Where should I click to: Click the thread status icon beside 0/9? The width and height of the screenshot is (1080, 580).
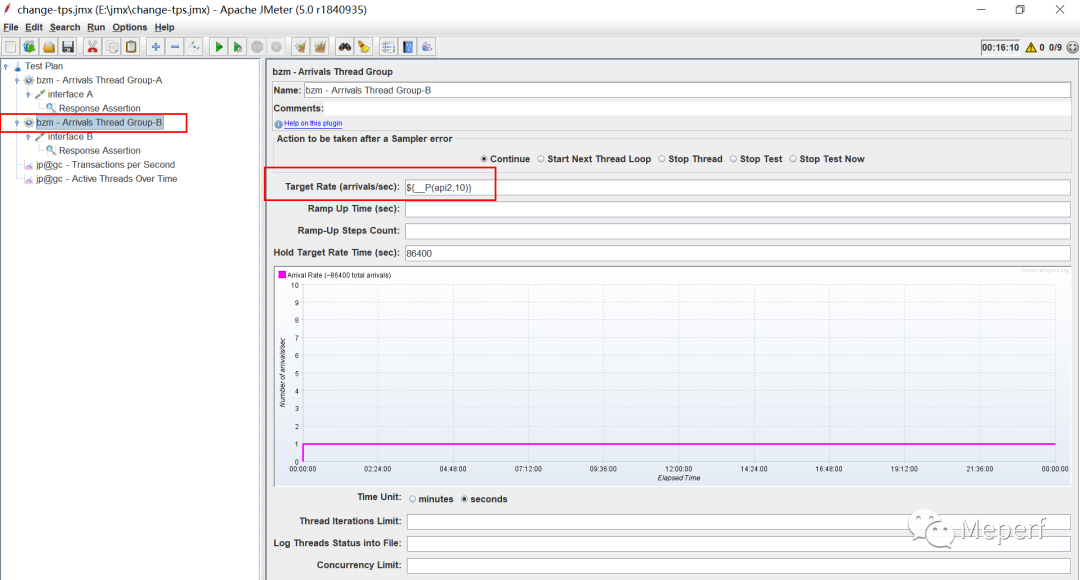pos(1072,48)
